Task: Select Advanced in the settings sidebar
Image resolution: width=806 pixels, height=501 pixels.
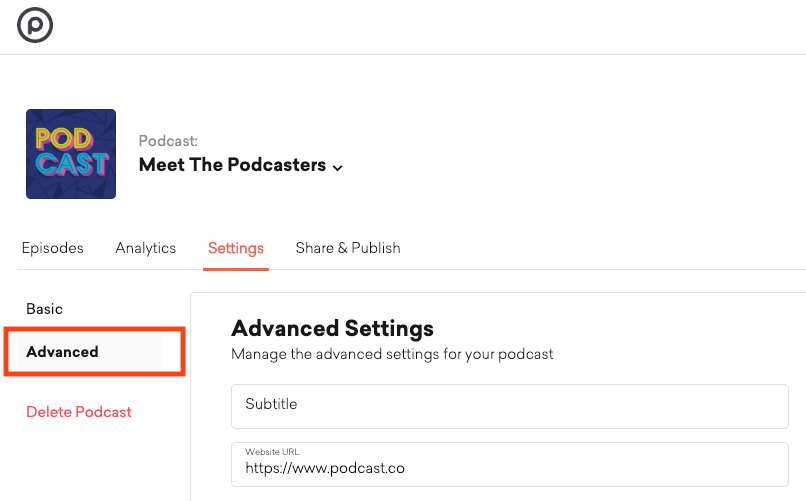Action: pyautogui.click(x=90, y=352)
